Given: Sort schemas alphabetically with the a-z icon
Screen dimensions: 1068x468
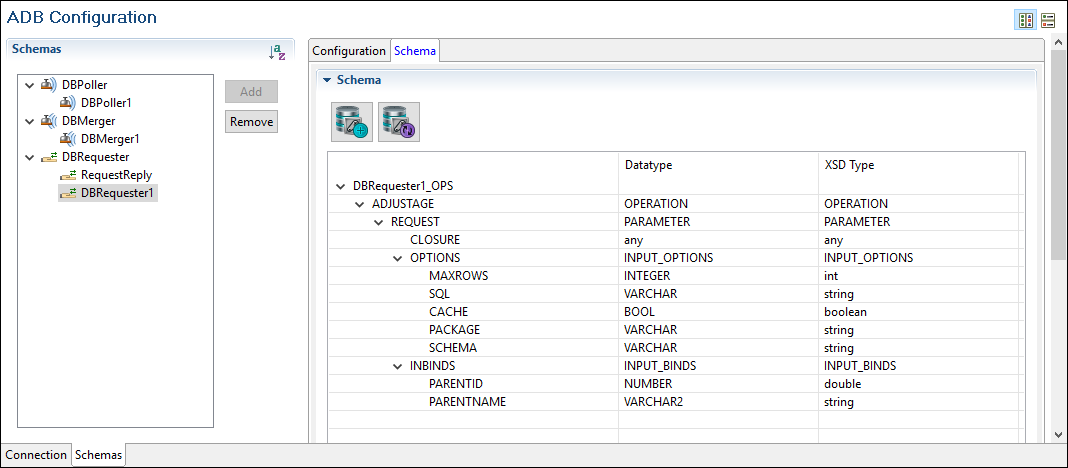Looking at the screenshot, I should (x=277, y=52).
